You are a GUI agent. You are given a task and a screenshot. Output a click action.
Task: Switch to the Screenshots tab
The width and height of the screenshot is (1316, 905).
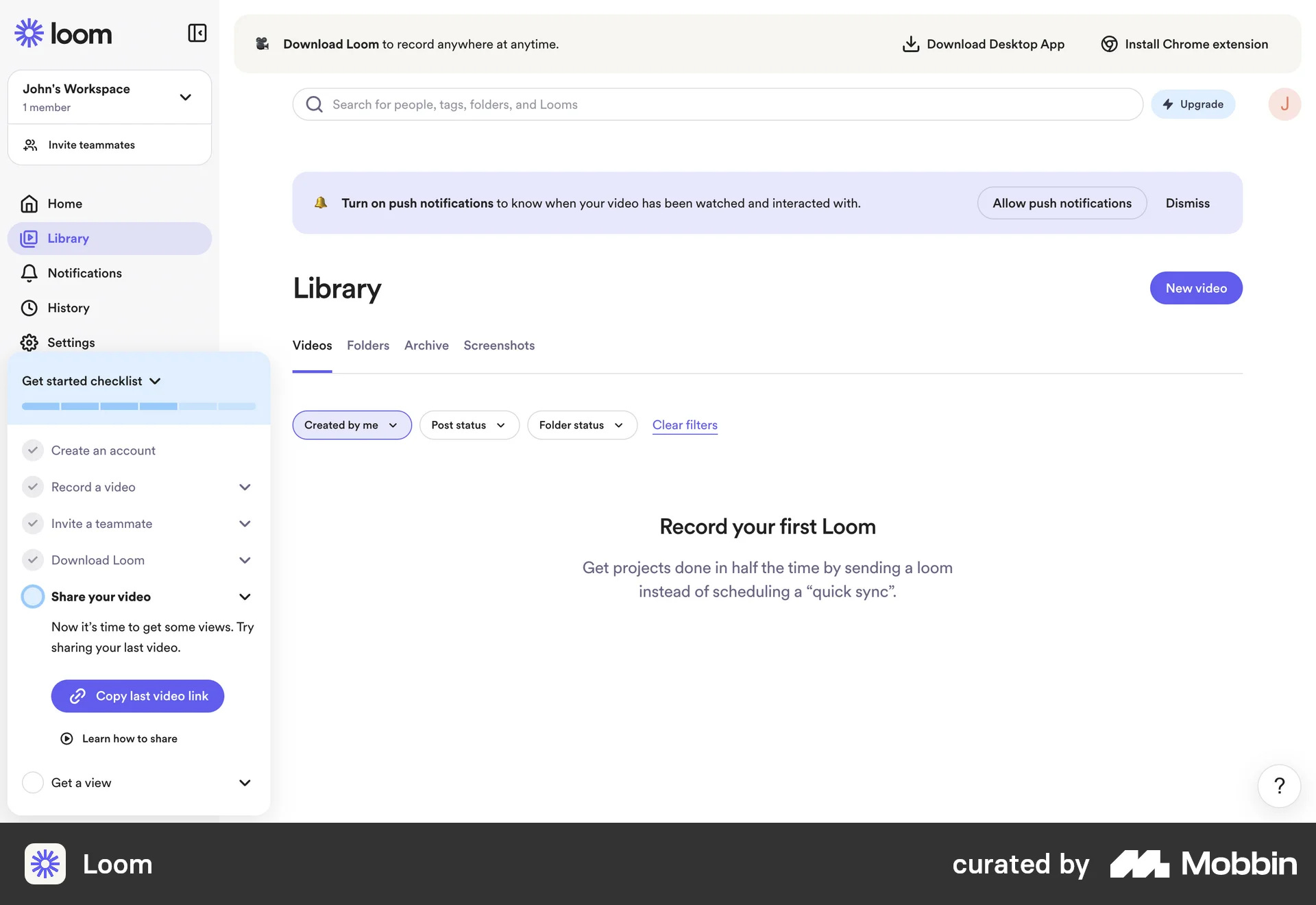tap(498, 346)
